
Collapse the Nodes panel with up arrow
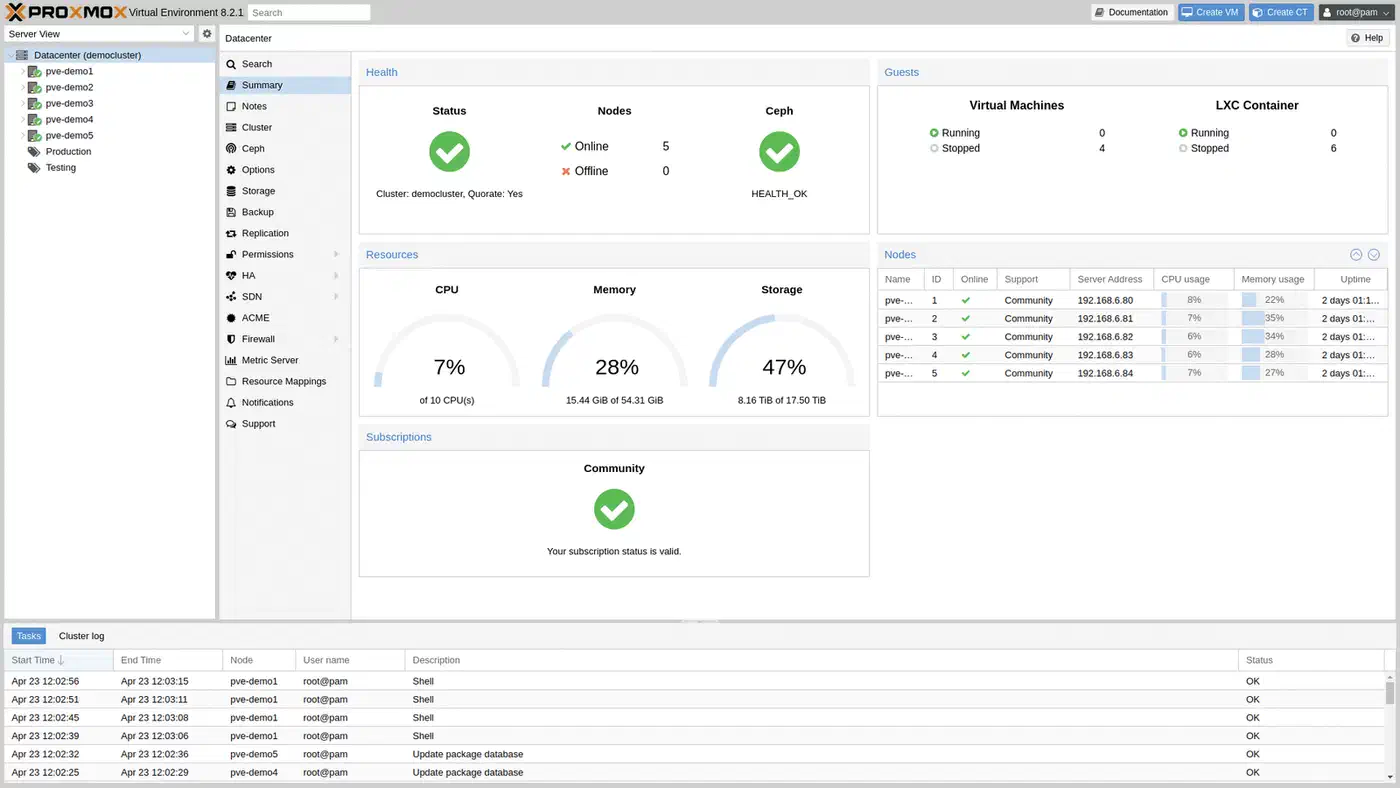click(1356, 255)
